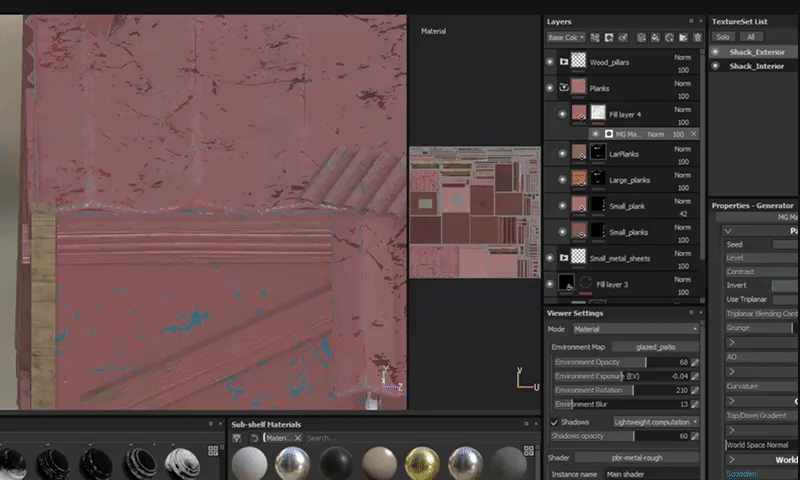Click the filter funnel icon in Sub-shelf Materials
Viewport: 800px width, 480px height.
(237, 438)
